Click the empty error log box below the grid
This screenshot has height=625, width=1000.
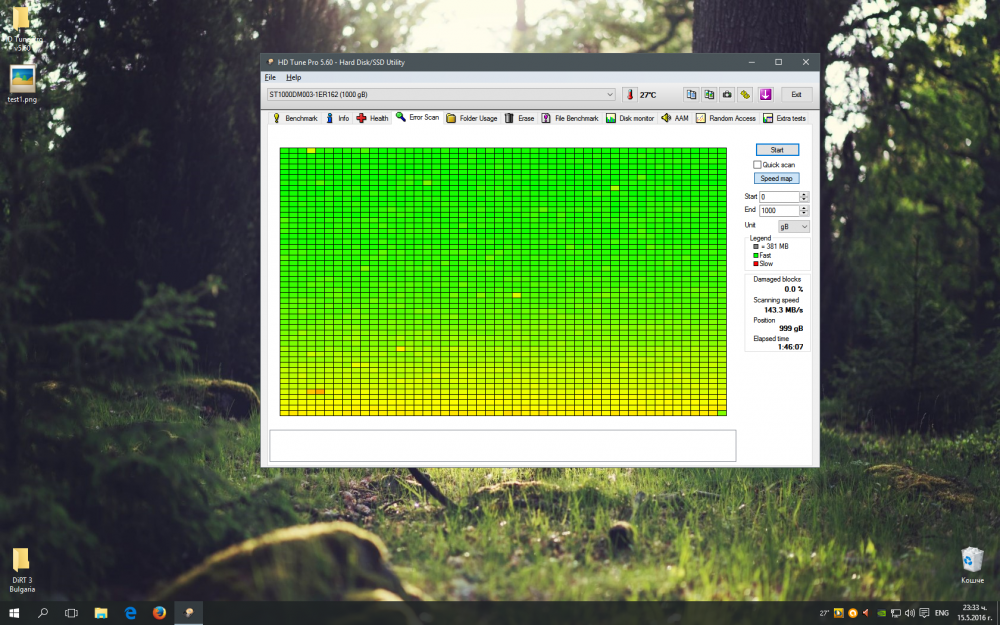503,445
